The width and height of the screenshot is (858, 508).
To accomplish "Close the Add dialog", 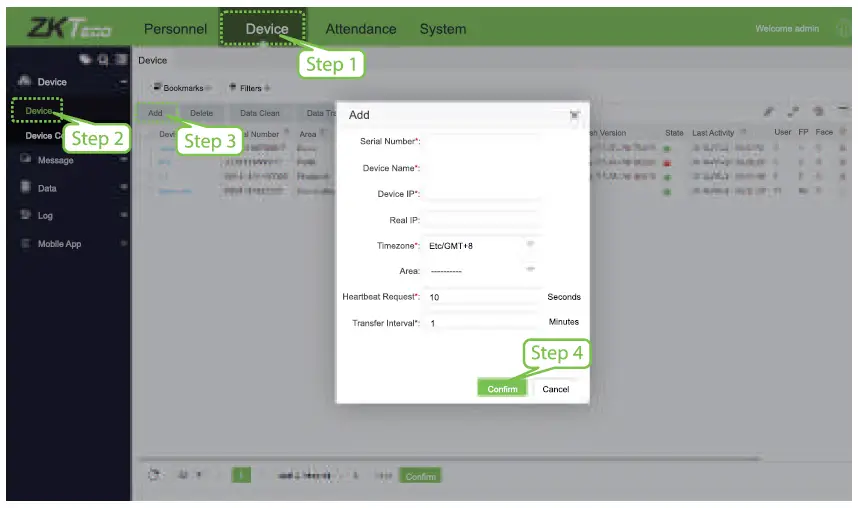I will tap(575, 115).
